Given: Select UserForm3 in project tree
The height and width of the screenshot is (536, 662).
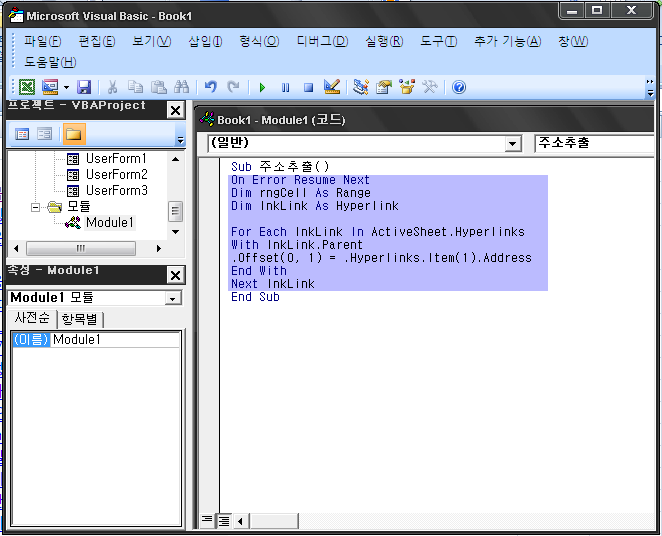Looking at the screenshot, I should 117,191.
